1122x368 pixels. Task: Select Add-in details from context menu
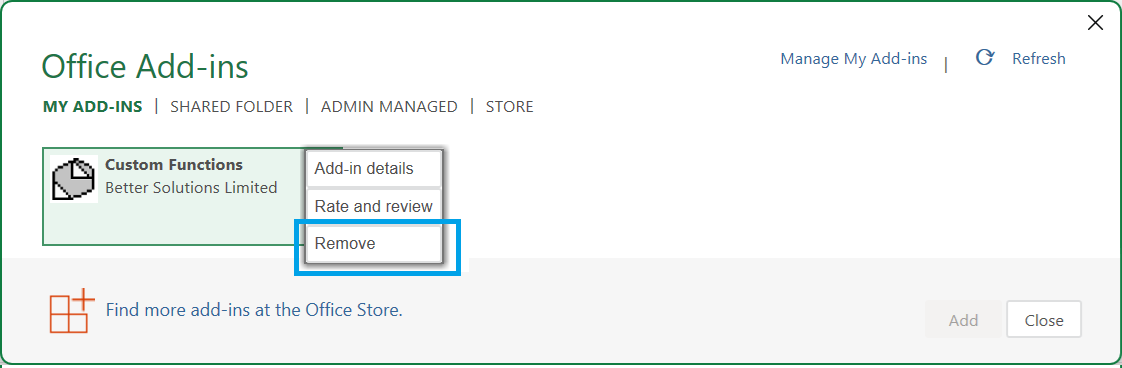click(x=374, y=169)
